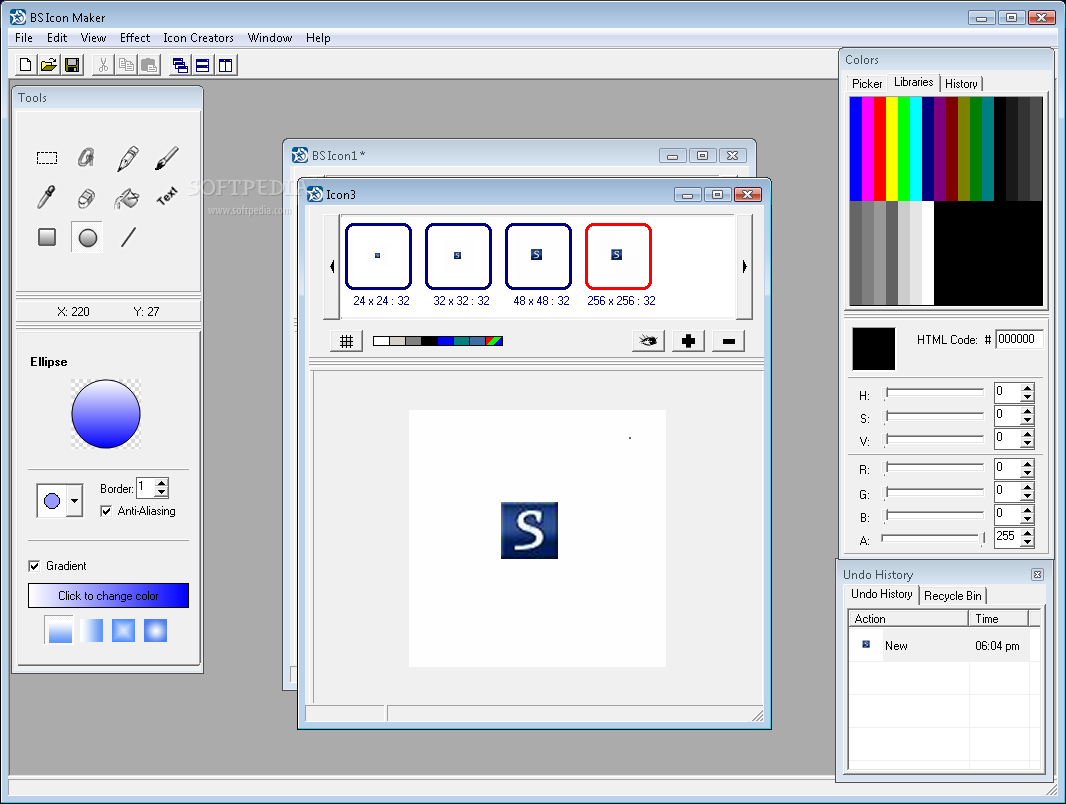Create a new file from toolbar

[25, 65]
